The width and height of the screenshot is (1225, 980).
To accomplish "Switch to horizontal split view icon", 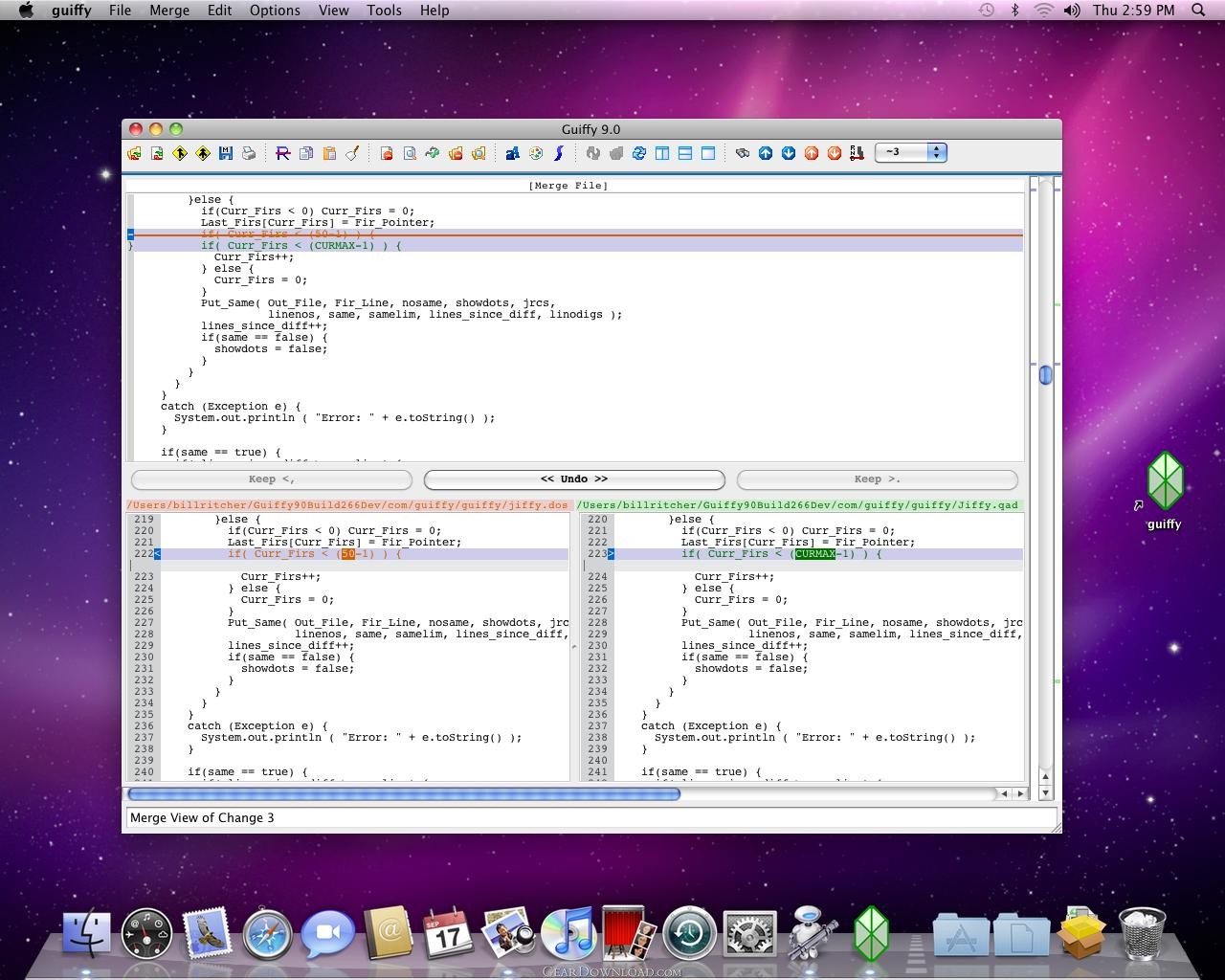I will [x=685, y=153].
